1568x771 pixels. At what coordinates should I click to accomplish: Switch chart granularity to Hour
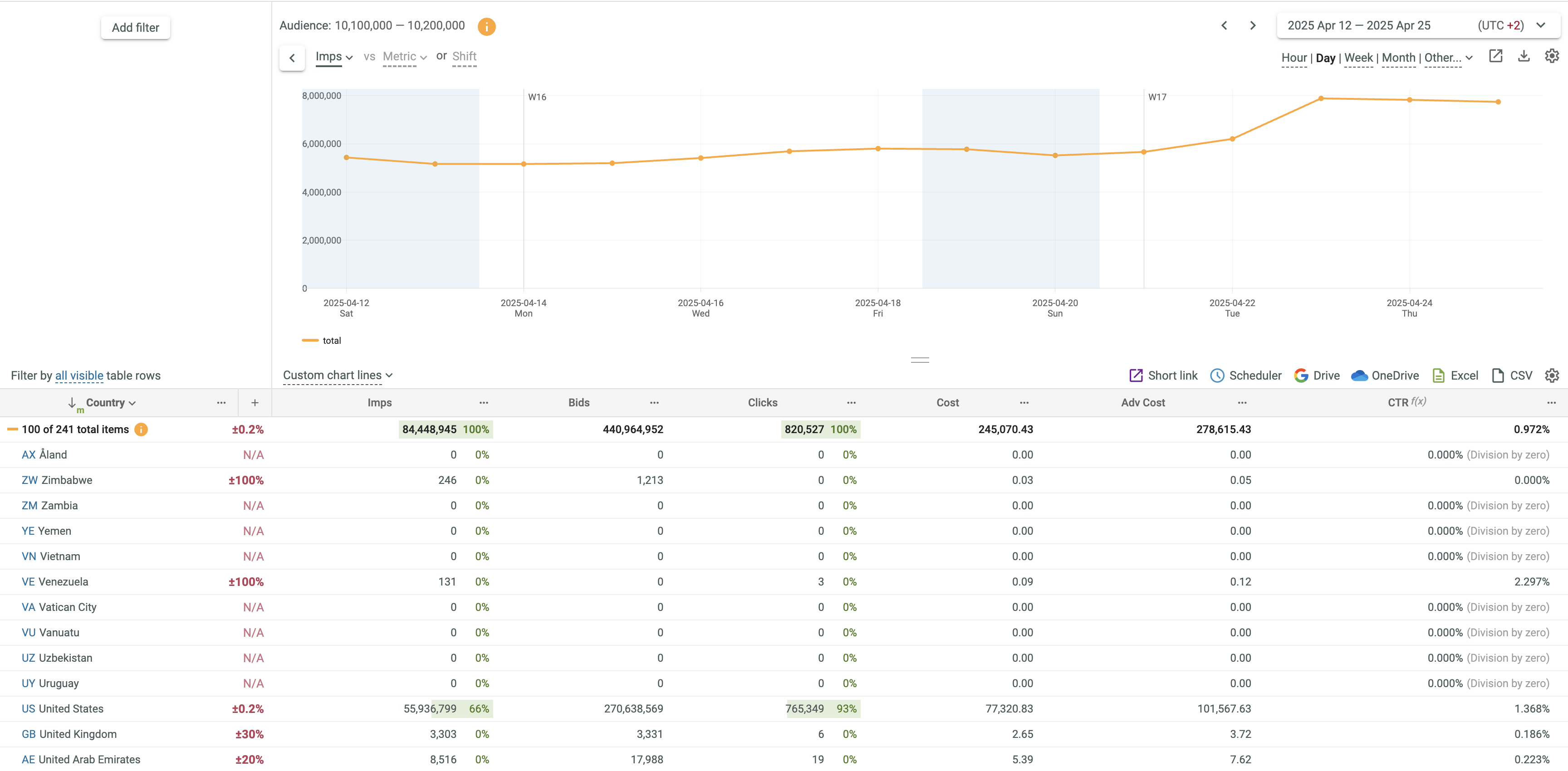click(x=1294, y=58)
